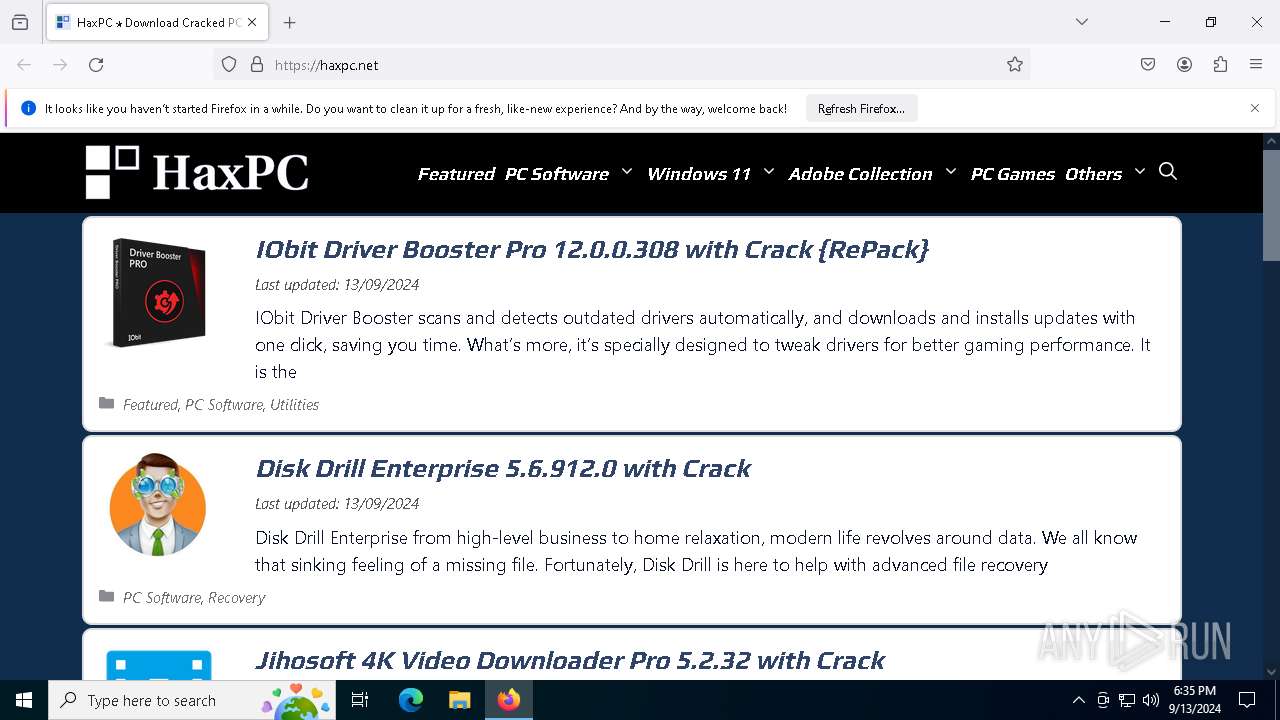Bookmark this page with star icon
This screenshot has width=1280, height=720.
pos(1015,65)
